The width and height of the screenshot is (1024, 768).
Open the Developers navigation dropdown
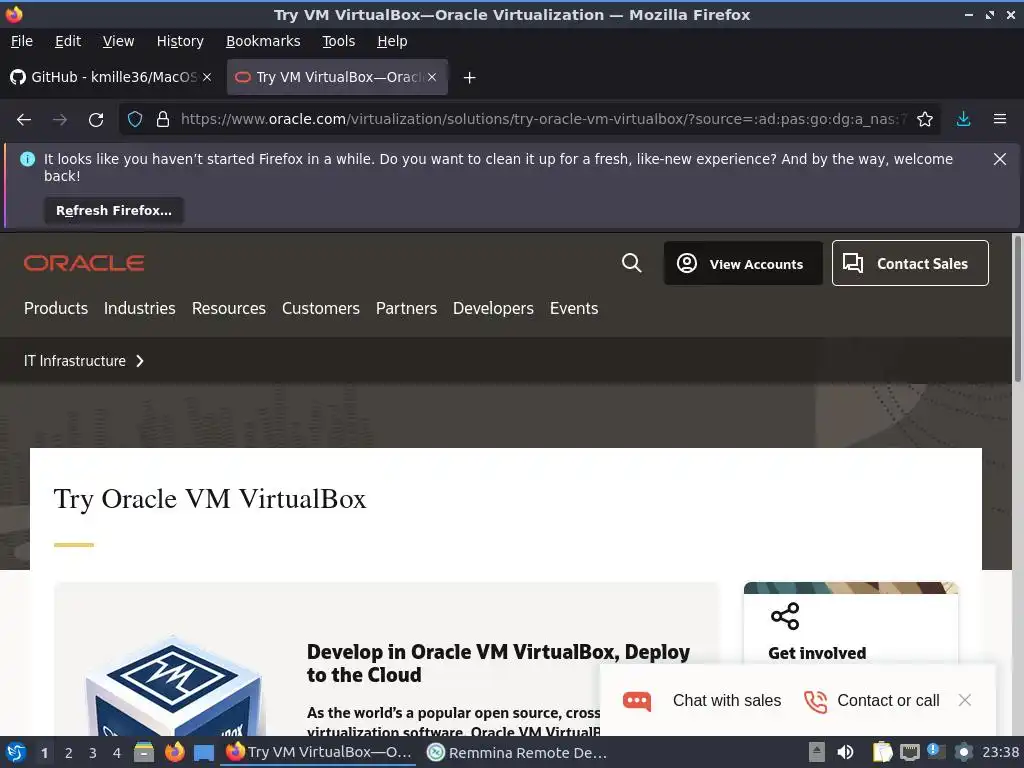coord(493,308)
